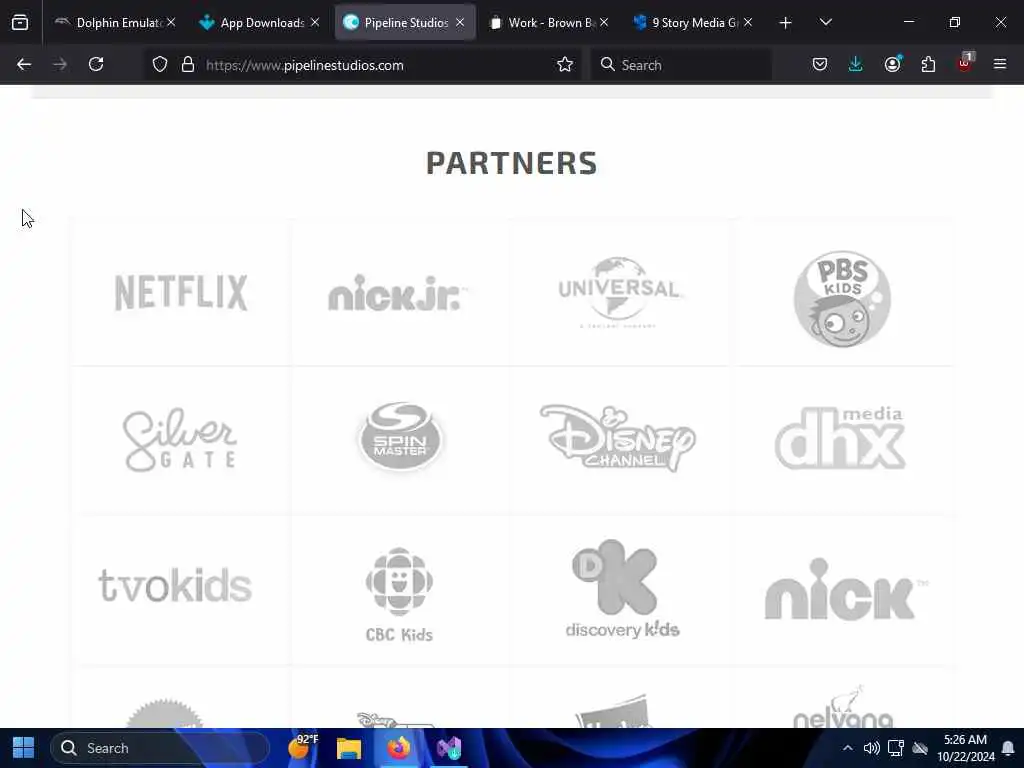1024x768 pixels.
Task: Close the App Downloads tab
Action: coord(315,22)
